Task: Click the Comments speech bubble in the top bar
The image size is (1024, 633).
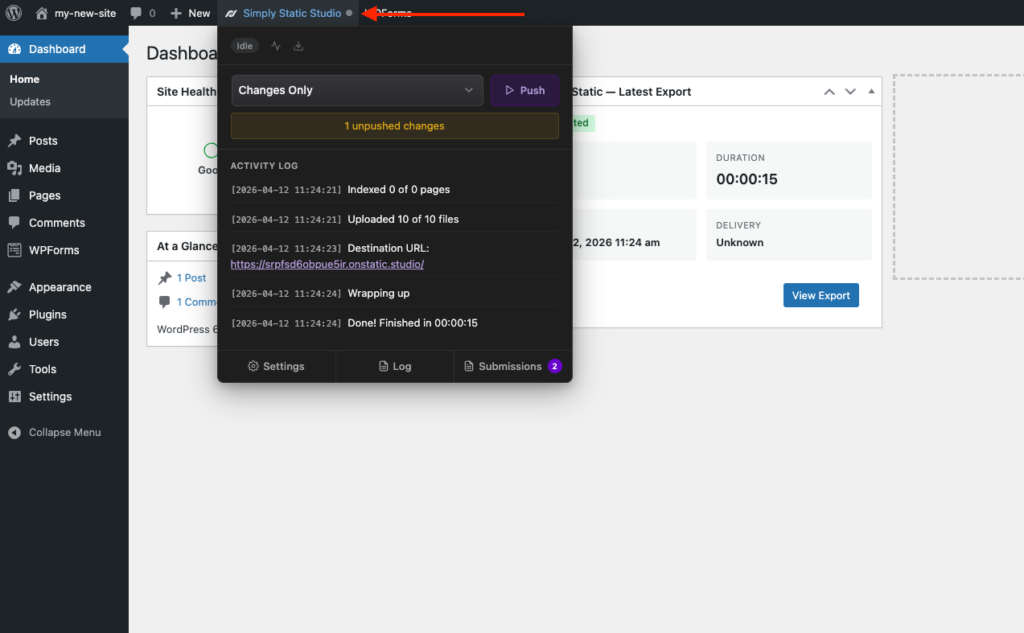Action: [x=137, y=13]
